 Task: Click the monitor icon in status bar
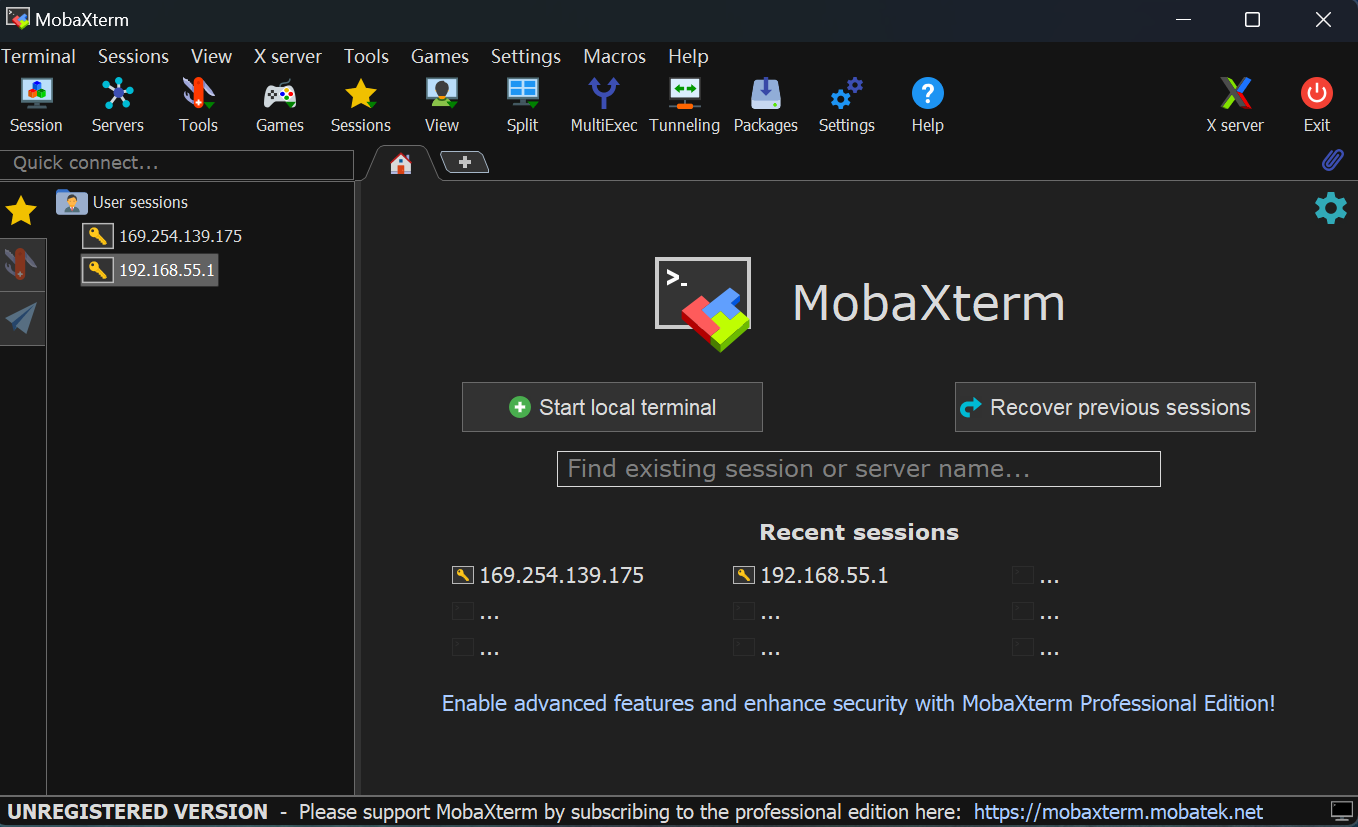1341,811
